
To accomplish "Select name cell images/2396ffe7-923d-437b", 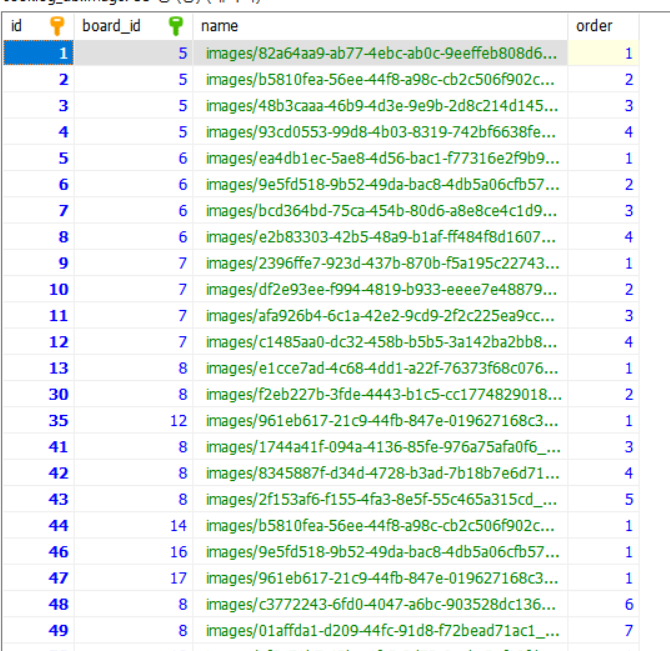I will point(380,263).
